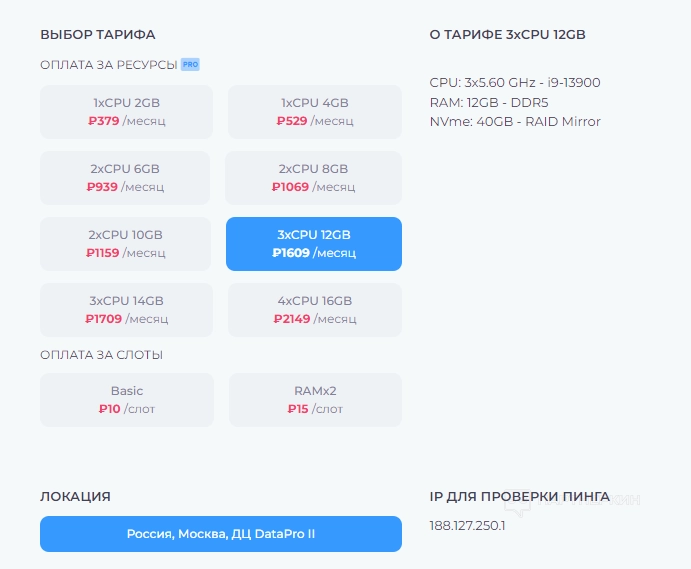
Task: Click the selected 3xCPU 12GB plan
Action: coord(314,244)
